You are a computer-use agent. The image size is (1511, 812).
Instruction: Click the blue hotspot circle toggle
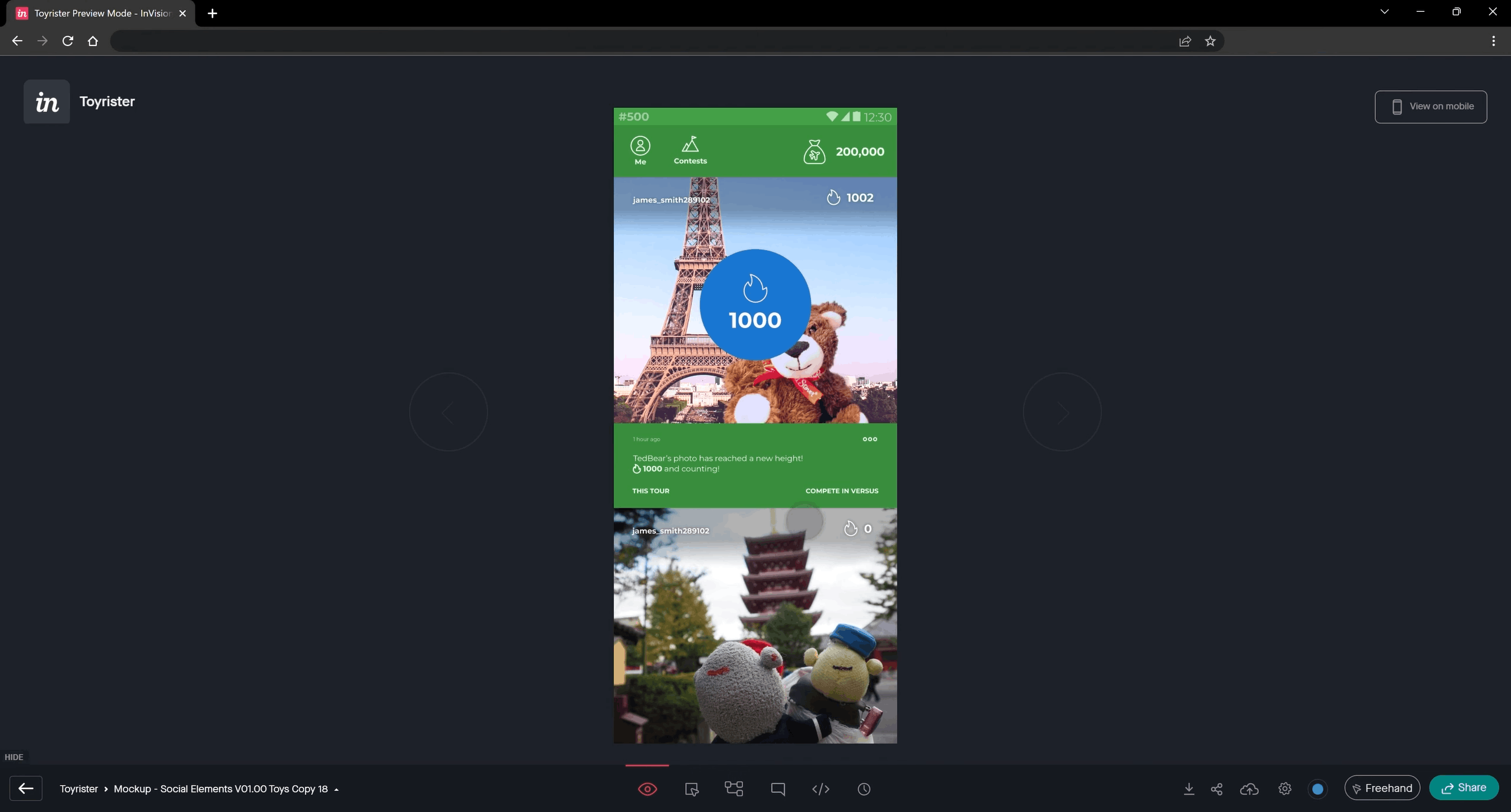(x=1317, y=789)
